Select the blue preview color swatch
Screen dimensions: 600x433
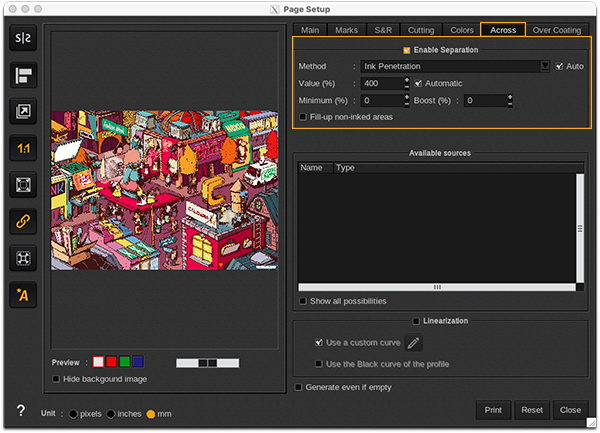tap(138, 362)
